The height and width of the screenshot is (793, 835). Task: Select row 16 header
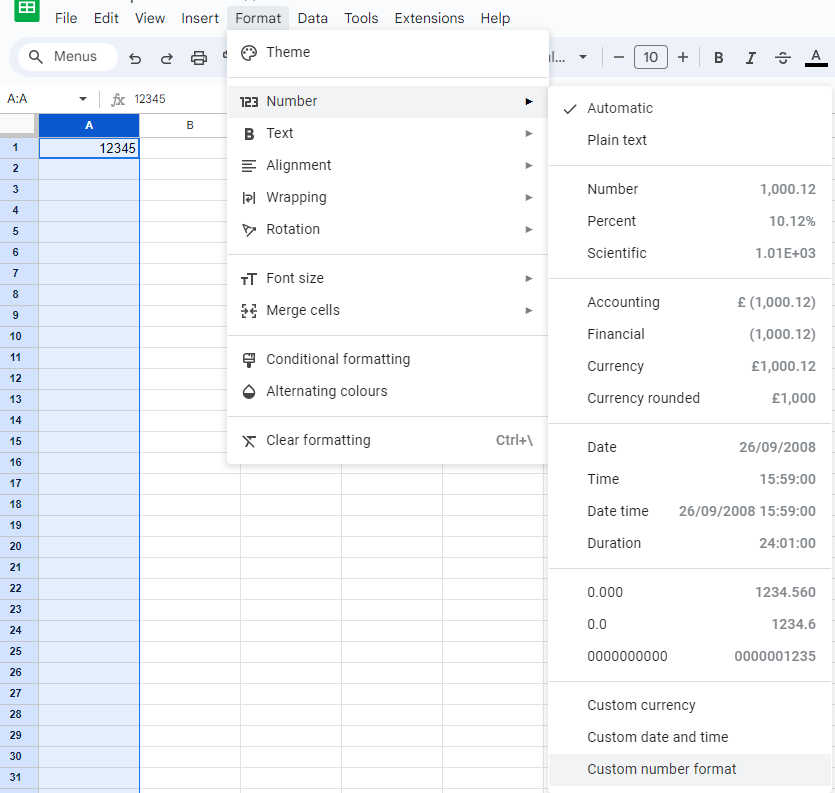point(19,462)
